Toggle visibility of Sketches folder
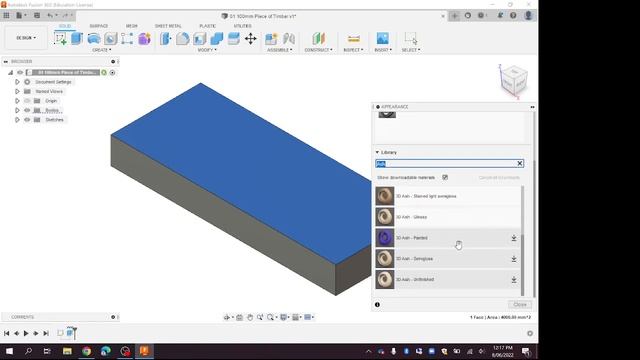Screen dimensions: 640x360 (x=27, y=120)
